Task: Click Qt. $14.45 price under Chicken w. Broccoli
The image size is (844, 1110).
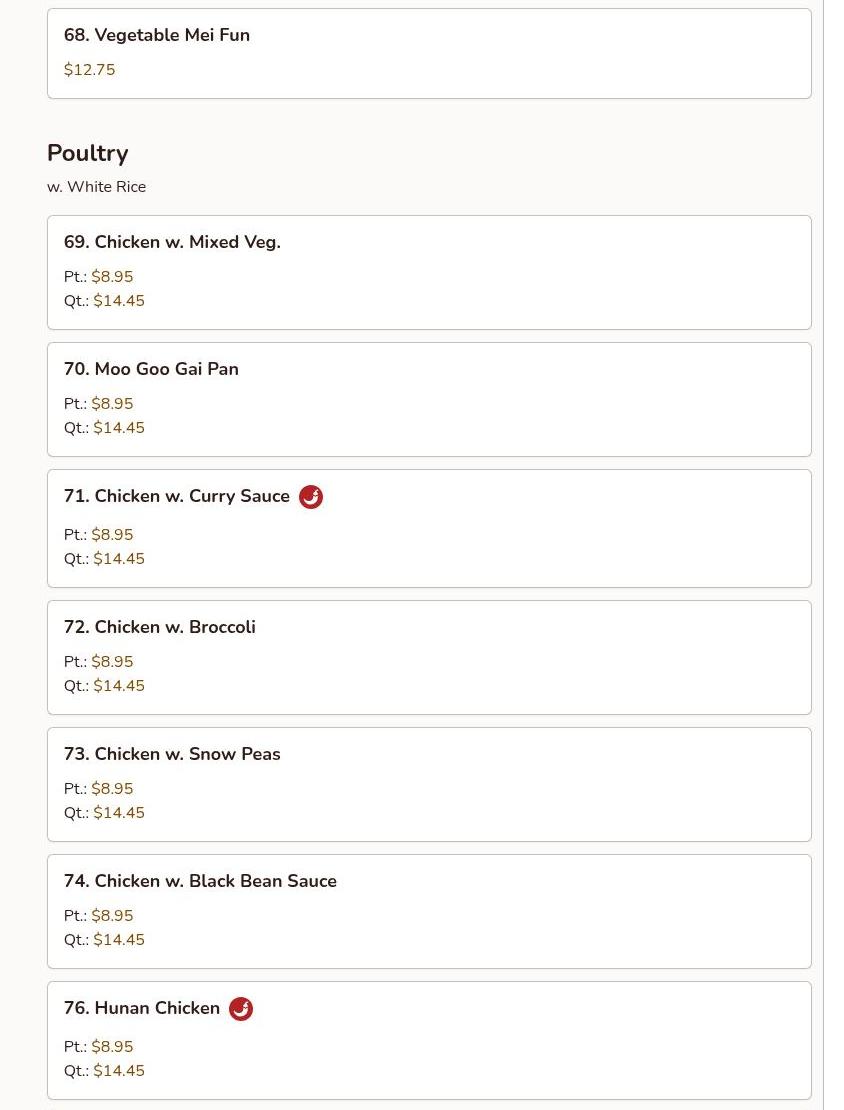Action: [x=118, y=686]
